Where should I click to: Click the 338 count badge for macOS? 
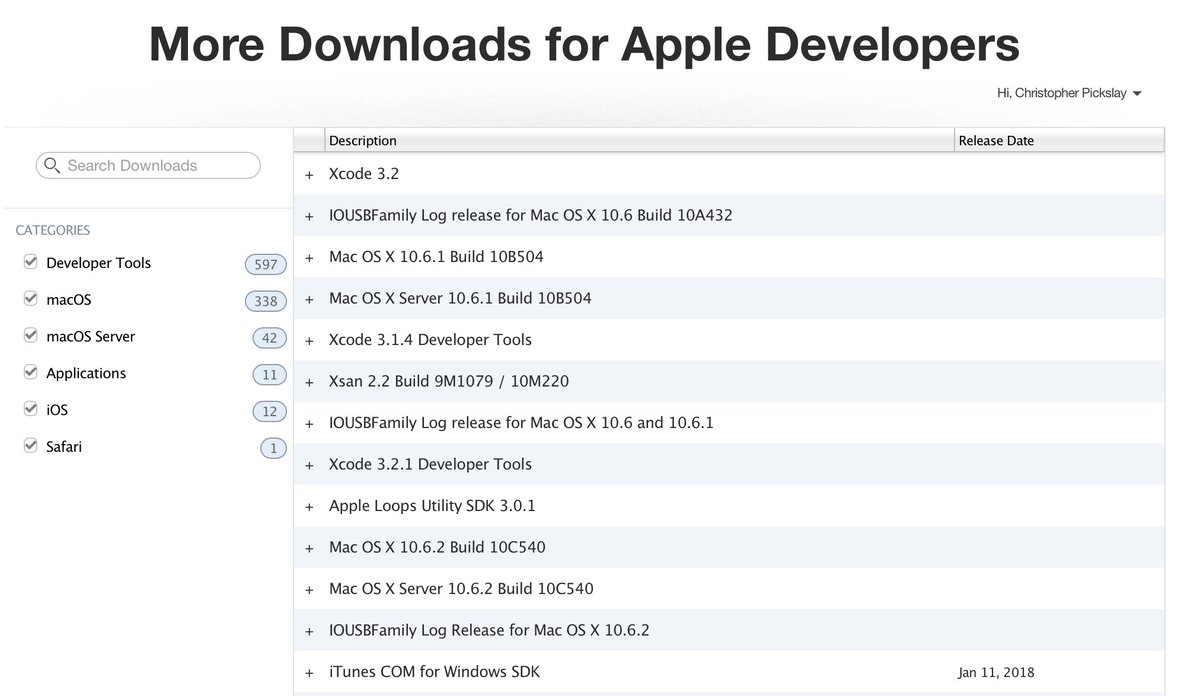point(265,301)
